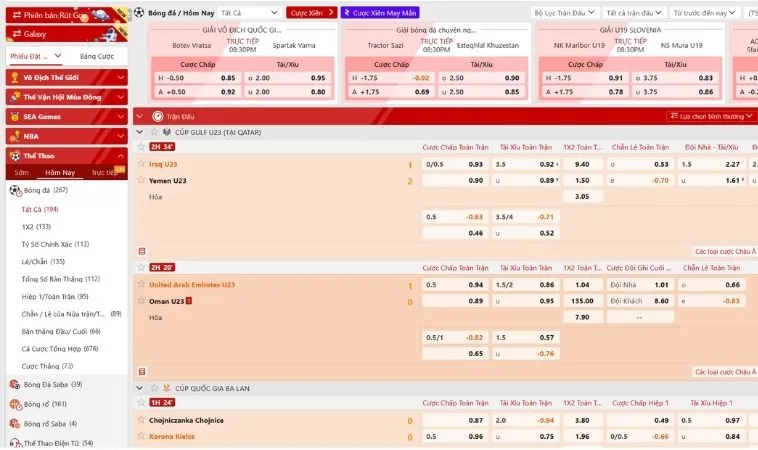Select Lẻ/Chẵn (135) market

(43, 261)
